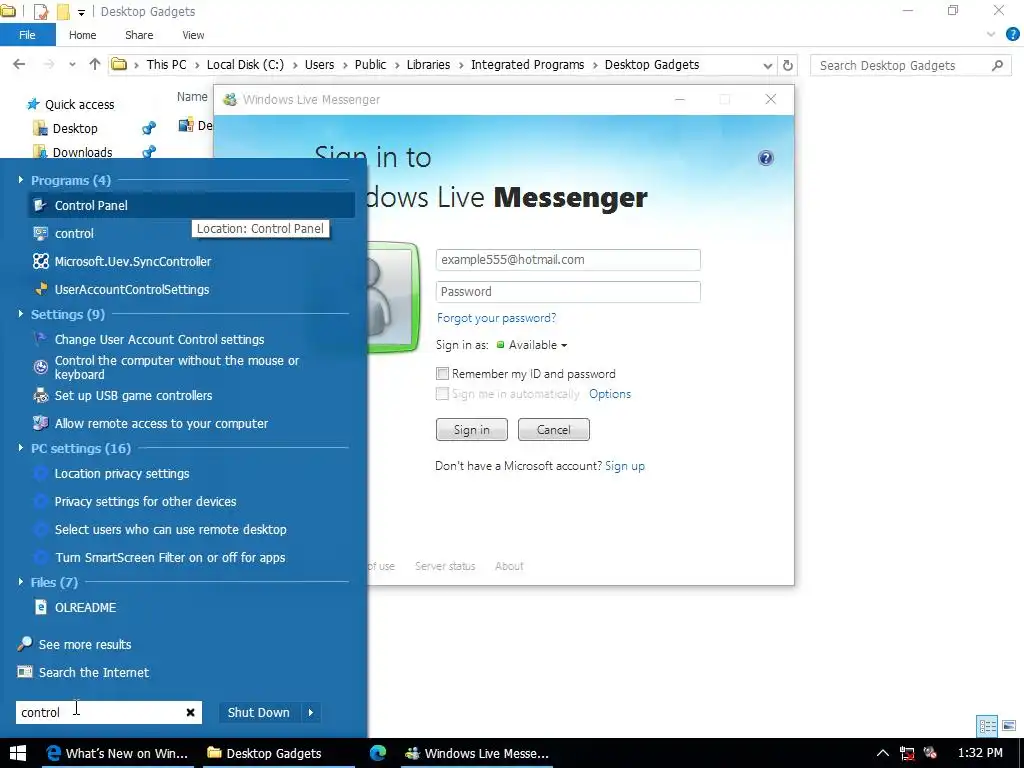Image resolution: width=1024 pixels, height=768 pixels.
Task: Open recent locations dropdown in Explorer
Action: [x=72, y=64]
